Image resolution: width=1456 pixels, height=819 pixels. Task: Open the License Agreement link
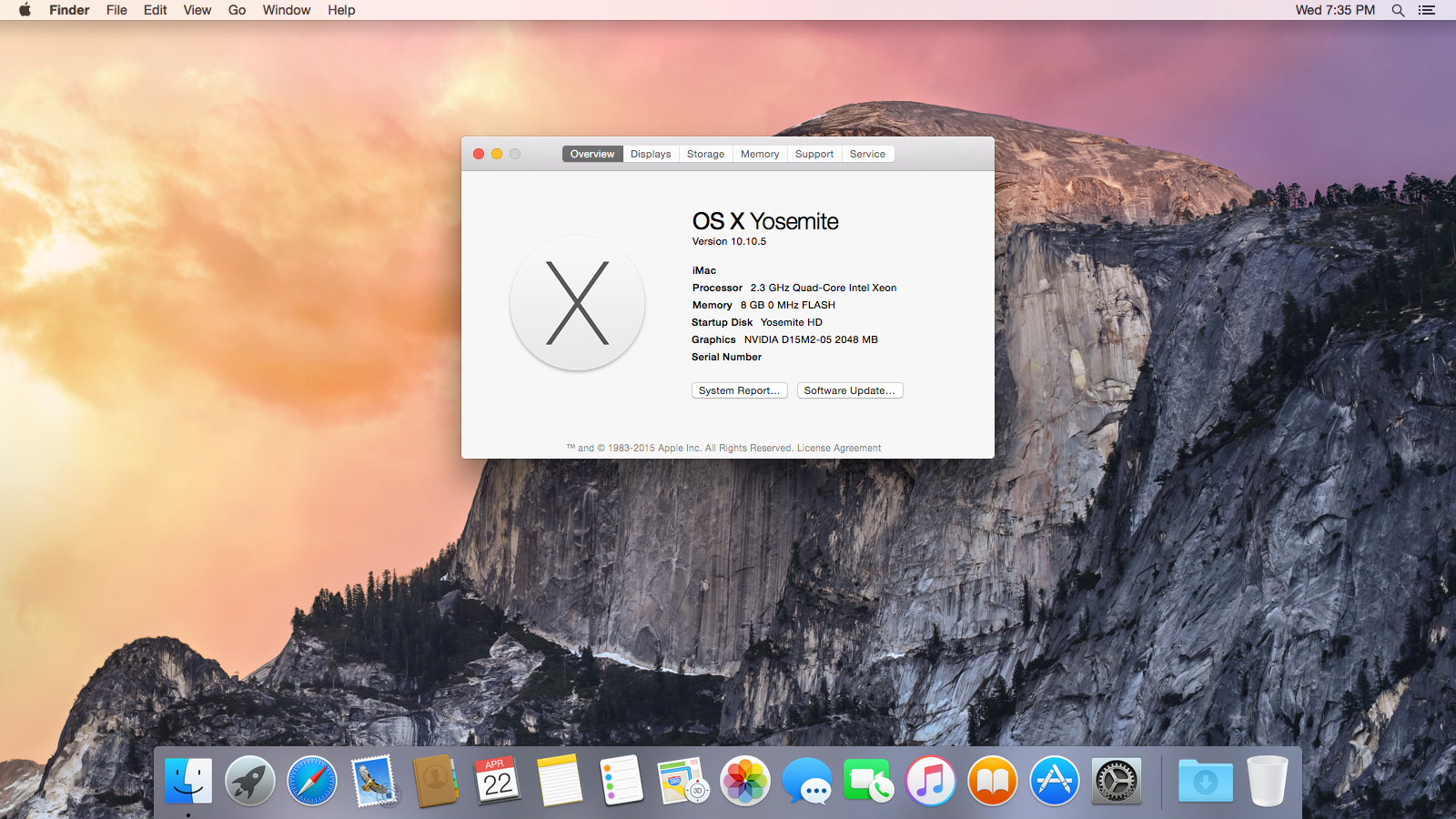click(839, 448)
